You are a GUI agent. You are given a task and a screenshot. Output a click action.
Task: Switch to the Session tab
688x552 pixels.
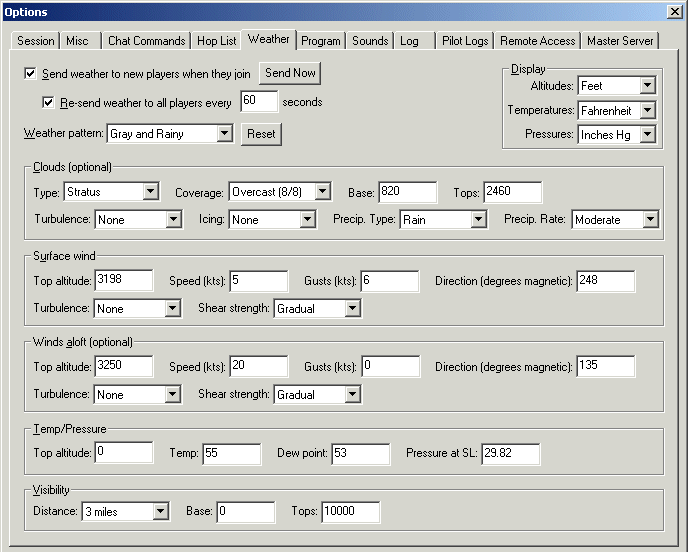click(35, 41)
